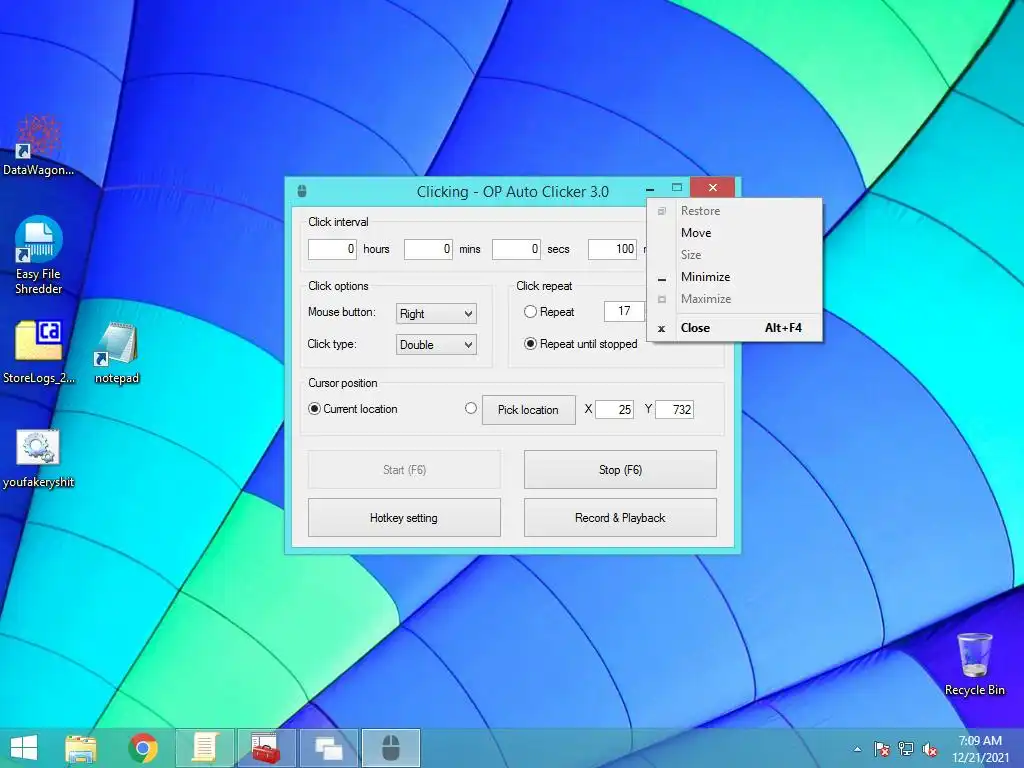Open the youfakeryshit desktop file
1024x768 pixels.
point(39,458)
